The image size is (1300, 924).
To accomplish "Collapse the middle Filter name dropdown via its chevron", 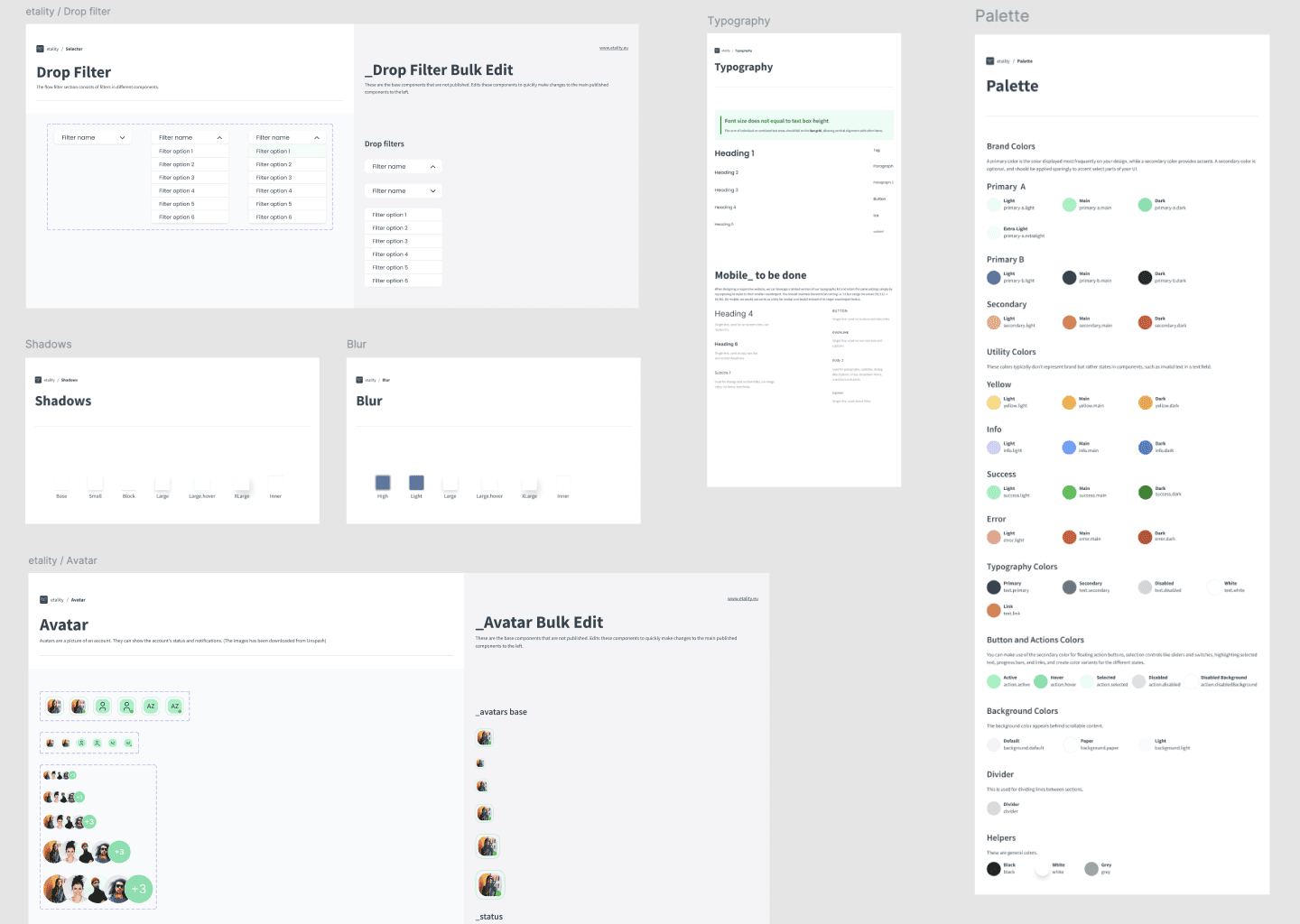I will click(219, 137).
